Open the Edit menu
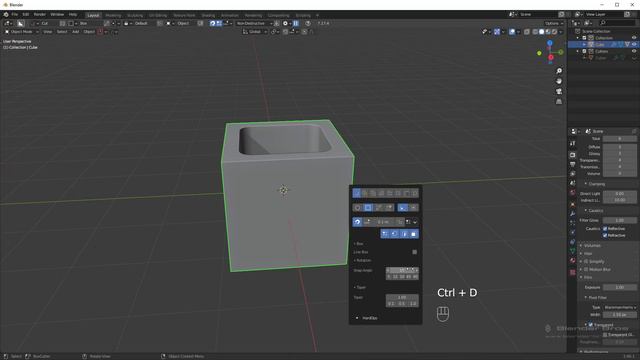Image resolution: width=640 pixels, height=360 pixels. [x=26, y=14]
